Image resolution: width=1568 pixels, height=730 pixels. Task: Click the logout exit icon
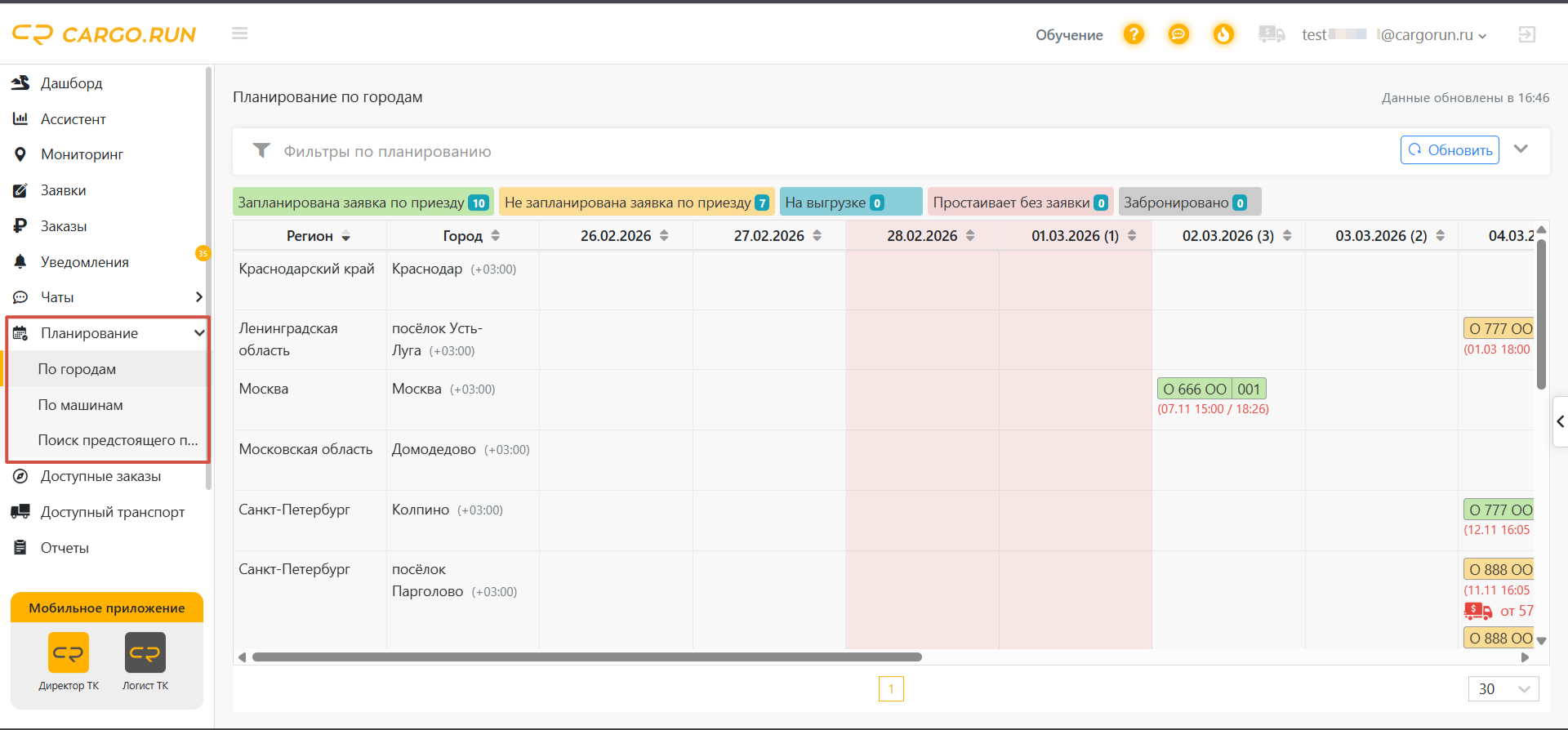[x=1526, y=34]
